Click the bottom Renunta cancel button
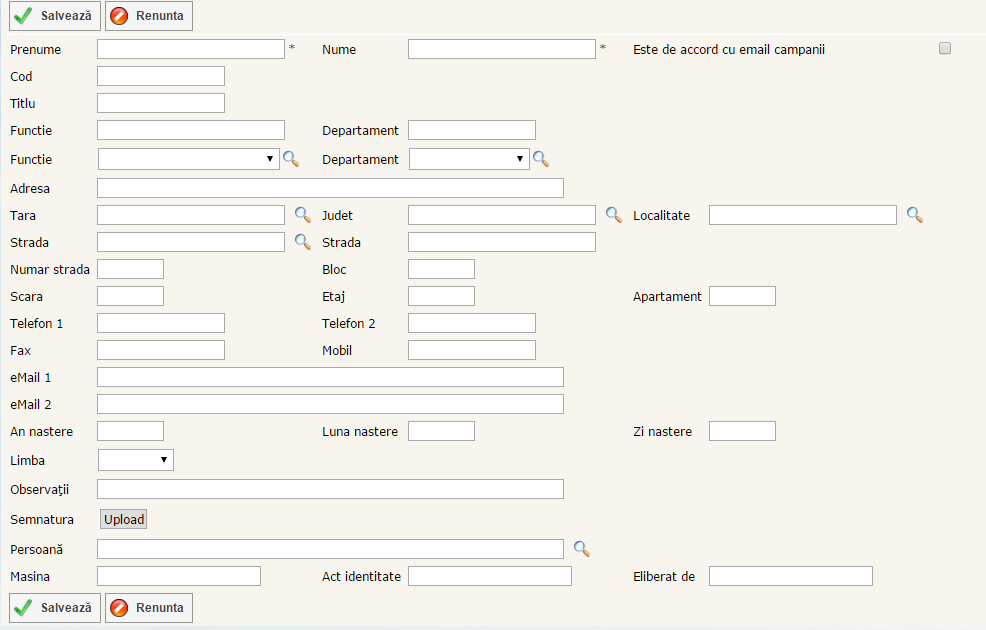 click(x=149, y=608)
